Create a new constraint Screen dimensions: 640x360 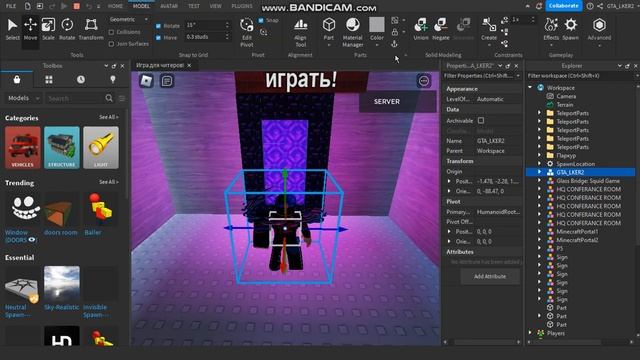pyautogui.click(x=489, y=29)
